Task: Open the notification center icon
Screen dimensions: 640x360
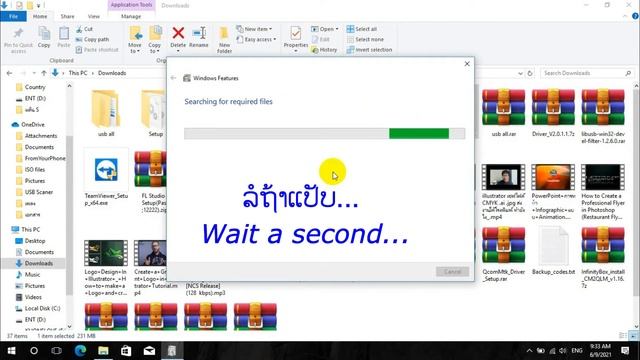Action: point(625,351)
